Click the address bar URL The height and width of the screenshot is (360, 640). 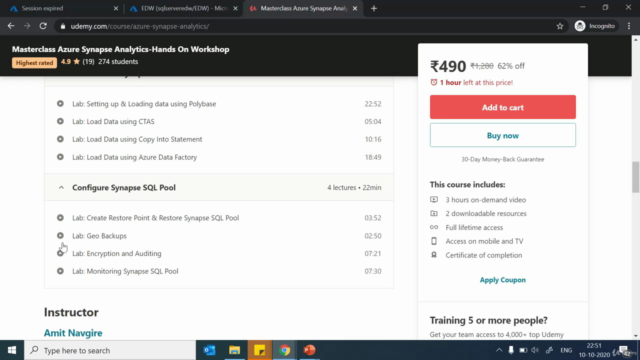click(x=140, y=26)
